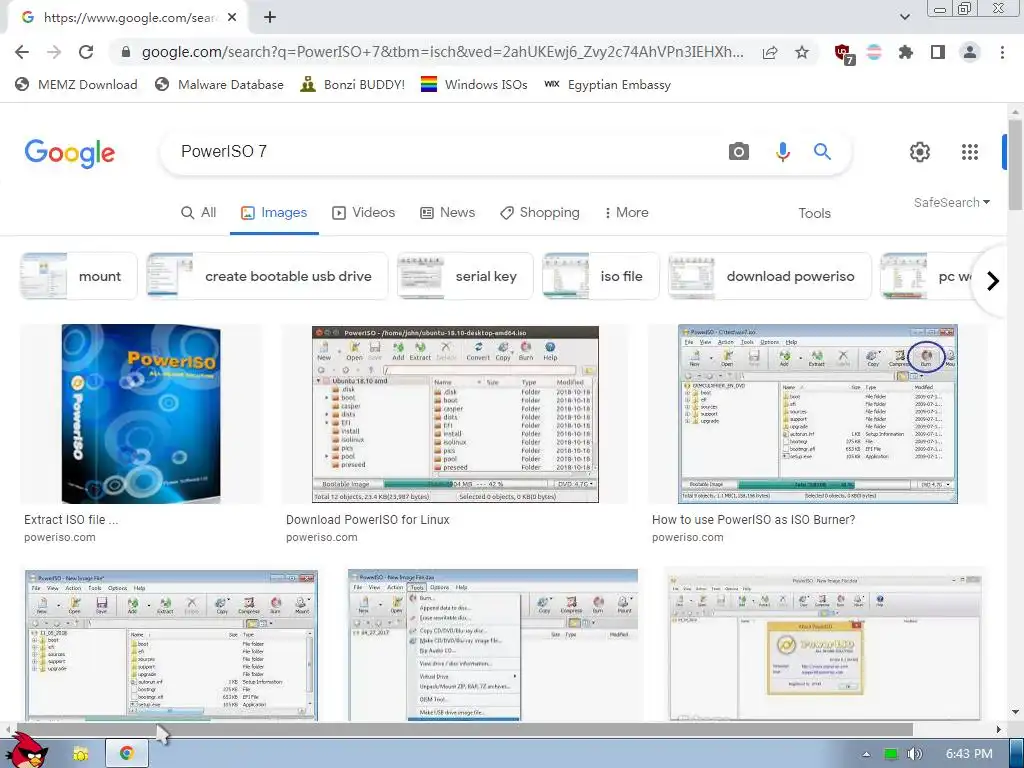Switch to the Videos tab
This screenshot has width=1024, height=768.
tap(364, 213)
